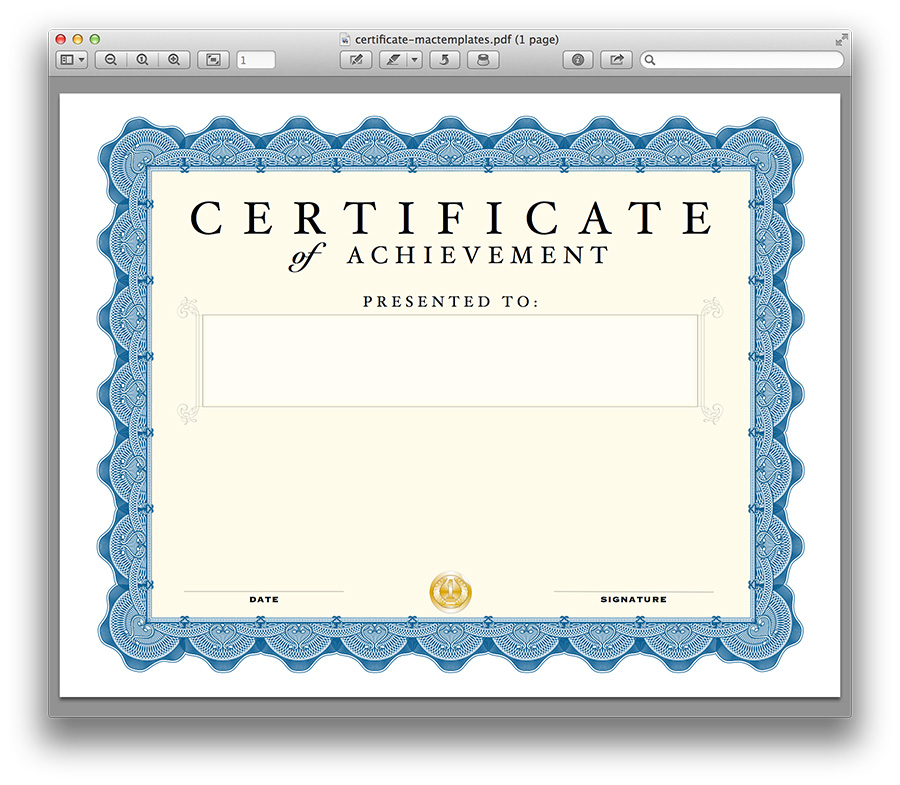Click the gold seal emblem
This screenshot has width=900, height=785.
(x=451, y=592)
